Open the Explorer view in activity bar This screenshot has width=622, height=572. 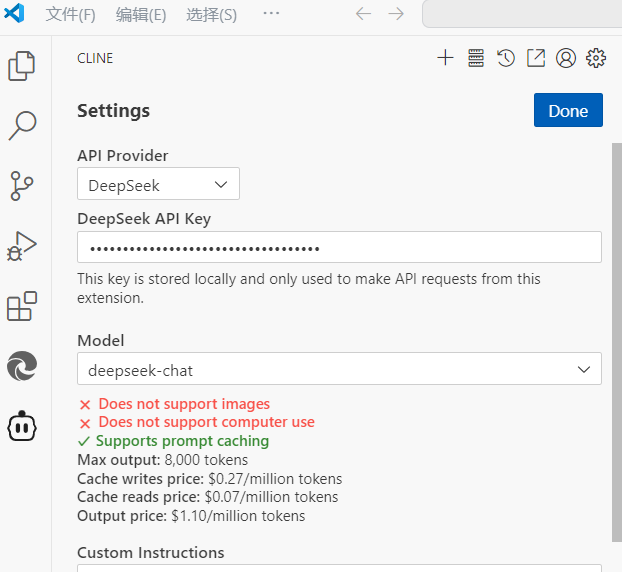click(22, 66)
